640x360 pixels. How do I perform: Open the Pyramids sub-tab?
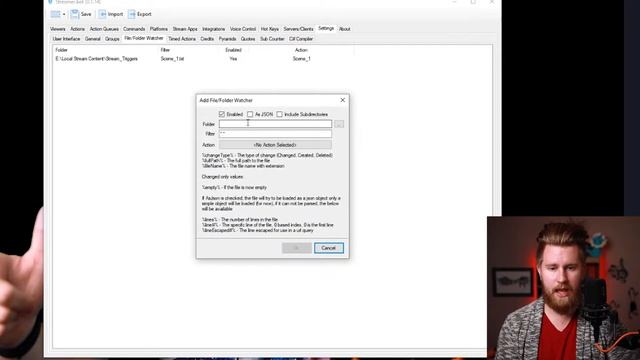coord(227,39)
